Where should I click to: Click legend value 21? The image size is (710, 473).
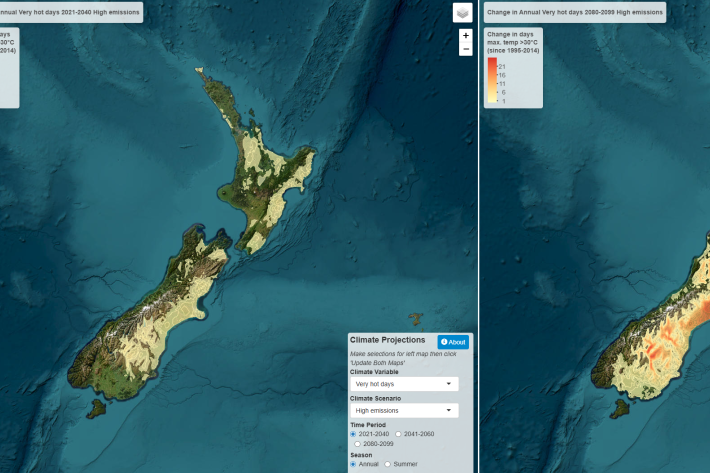click(502, 67)
